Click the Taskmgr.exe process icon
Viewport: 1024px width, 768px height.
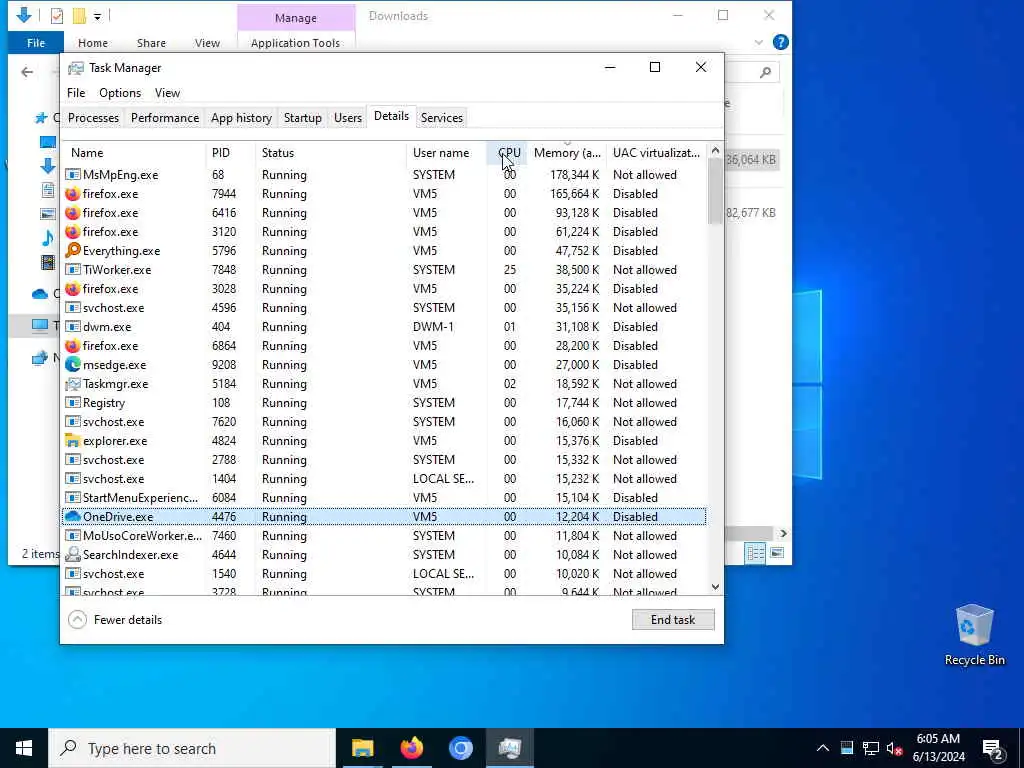tap(72, 384)
